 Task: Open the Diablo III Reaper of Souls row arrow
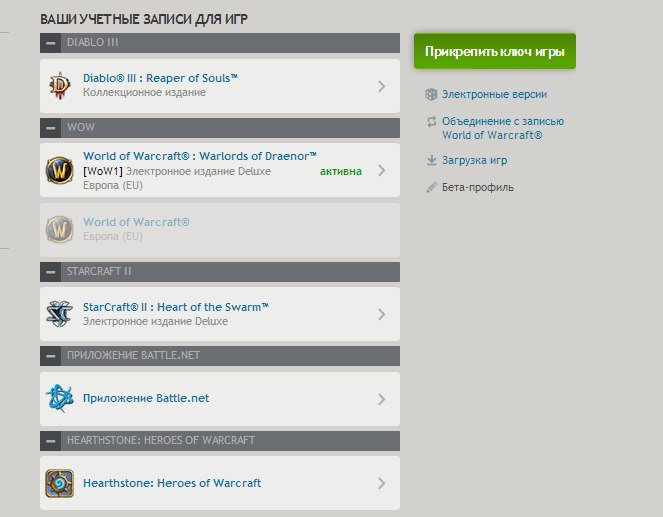tap(381, 86)
